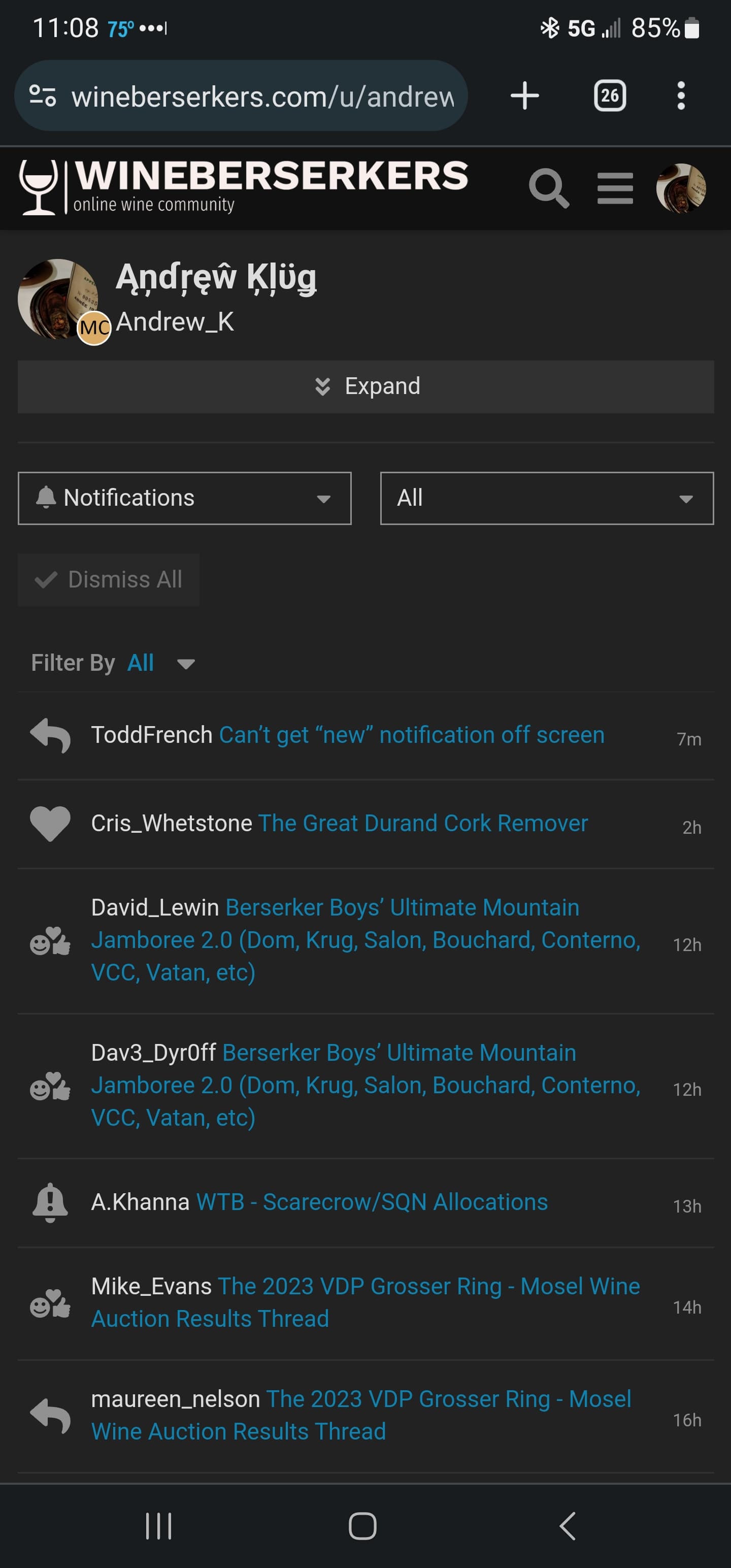Tap the Andrew Klug profile picture

pos(58,298)
